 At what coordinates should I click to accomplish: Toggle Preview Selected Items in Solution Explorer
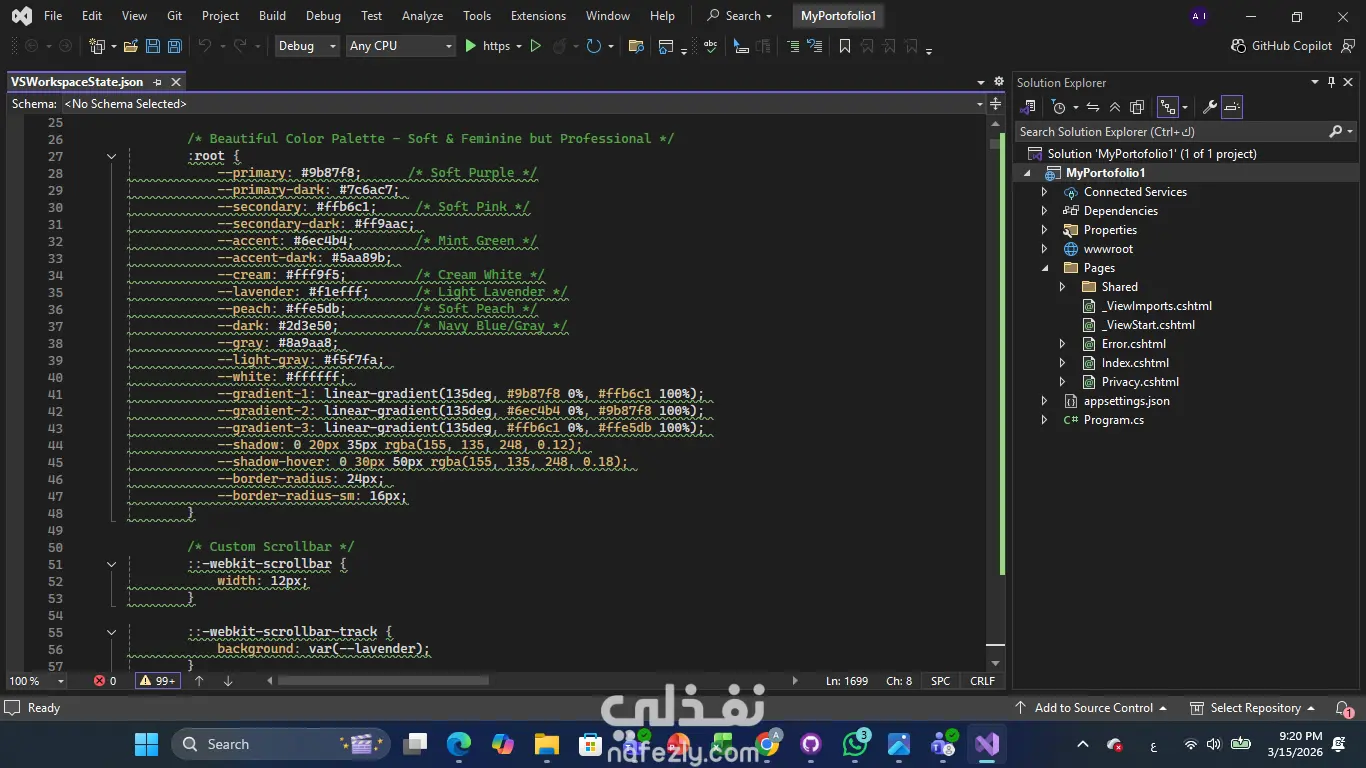pos(1232,107)
